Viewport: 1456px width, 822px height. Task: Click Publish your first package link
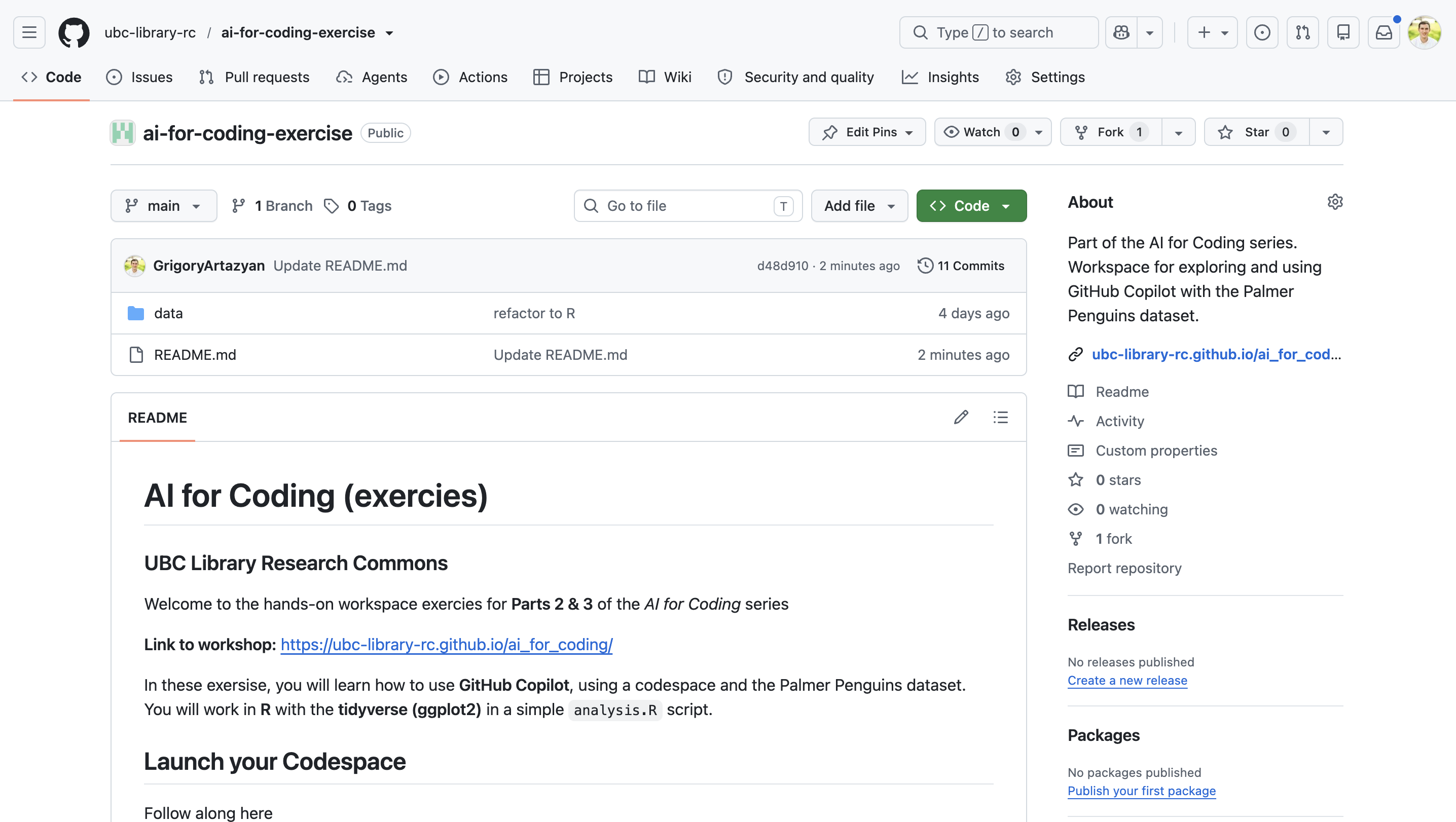pos(1141,791)
